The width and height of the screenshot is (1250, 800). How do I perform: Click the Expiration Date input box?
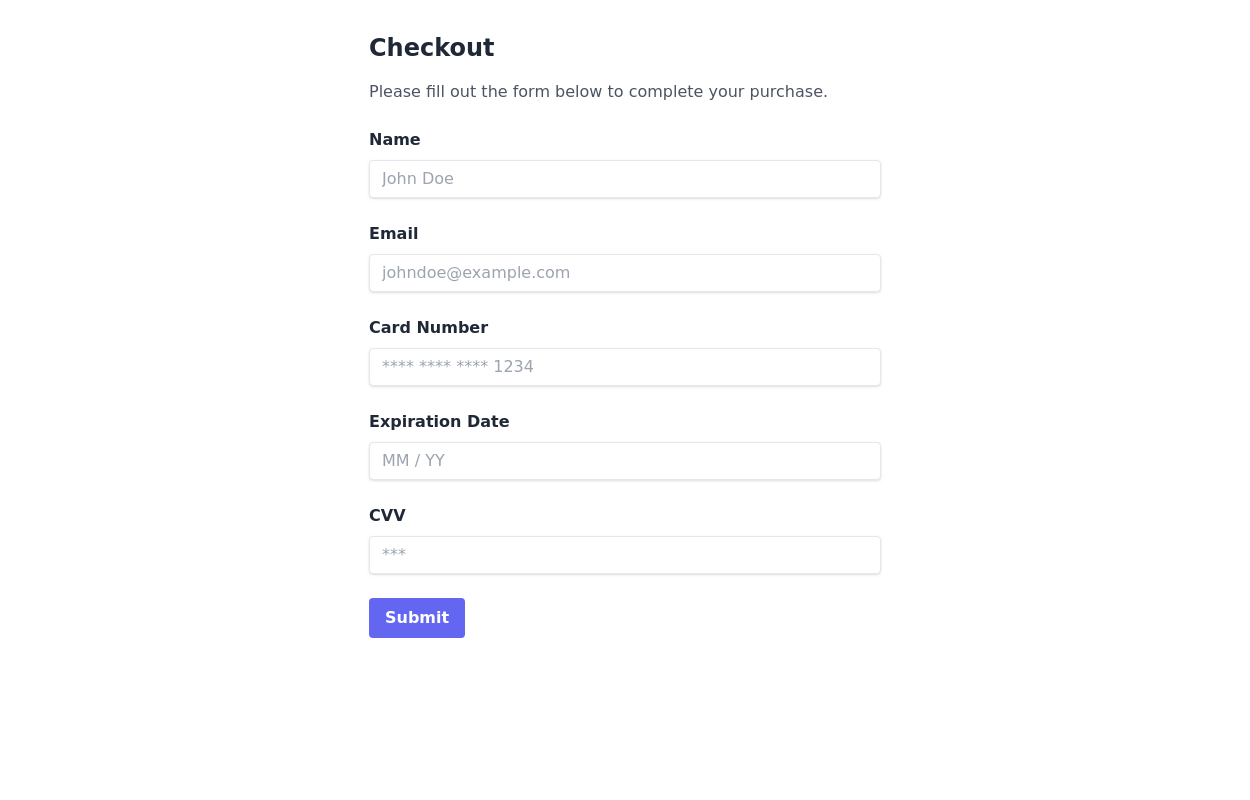point(624,461)
